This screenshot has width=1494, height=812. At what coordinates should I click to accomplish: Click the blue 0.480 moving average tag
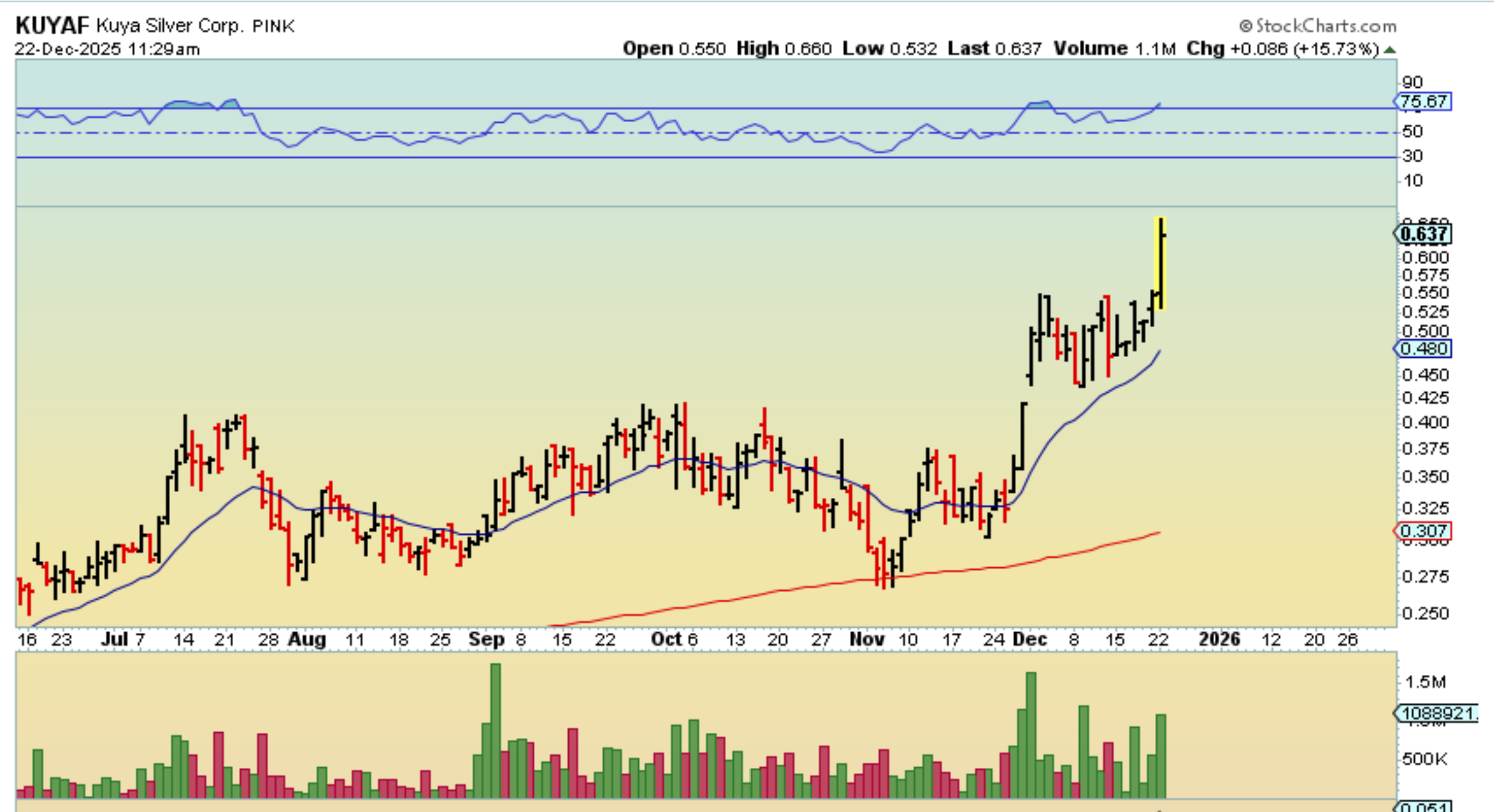(x=1423, y=349)
